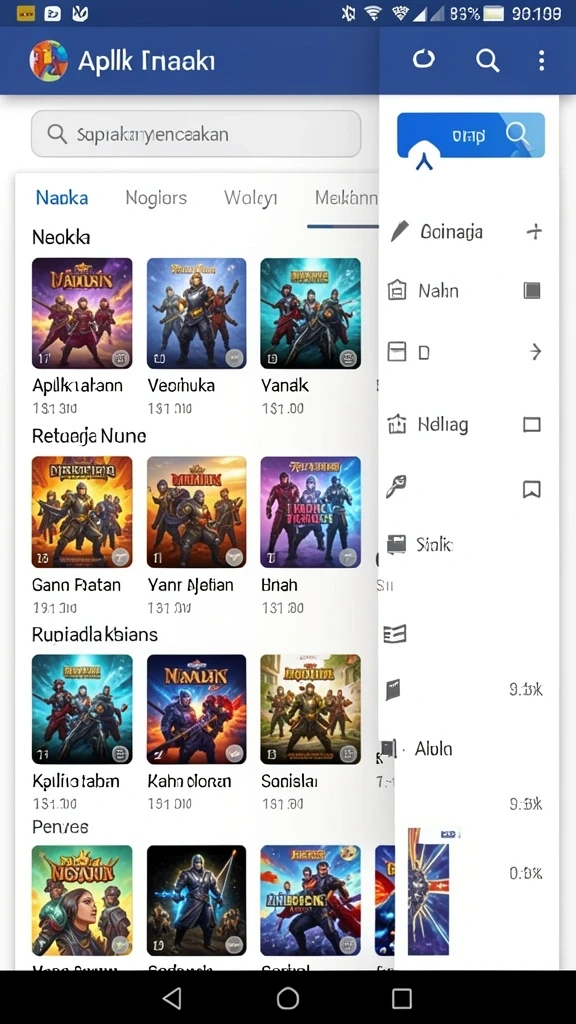
Task: Tap the Android back navigation button
Action: coord(172,997)
